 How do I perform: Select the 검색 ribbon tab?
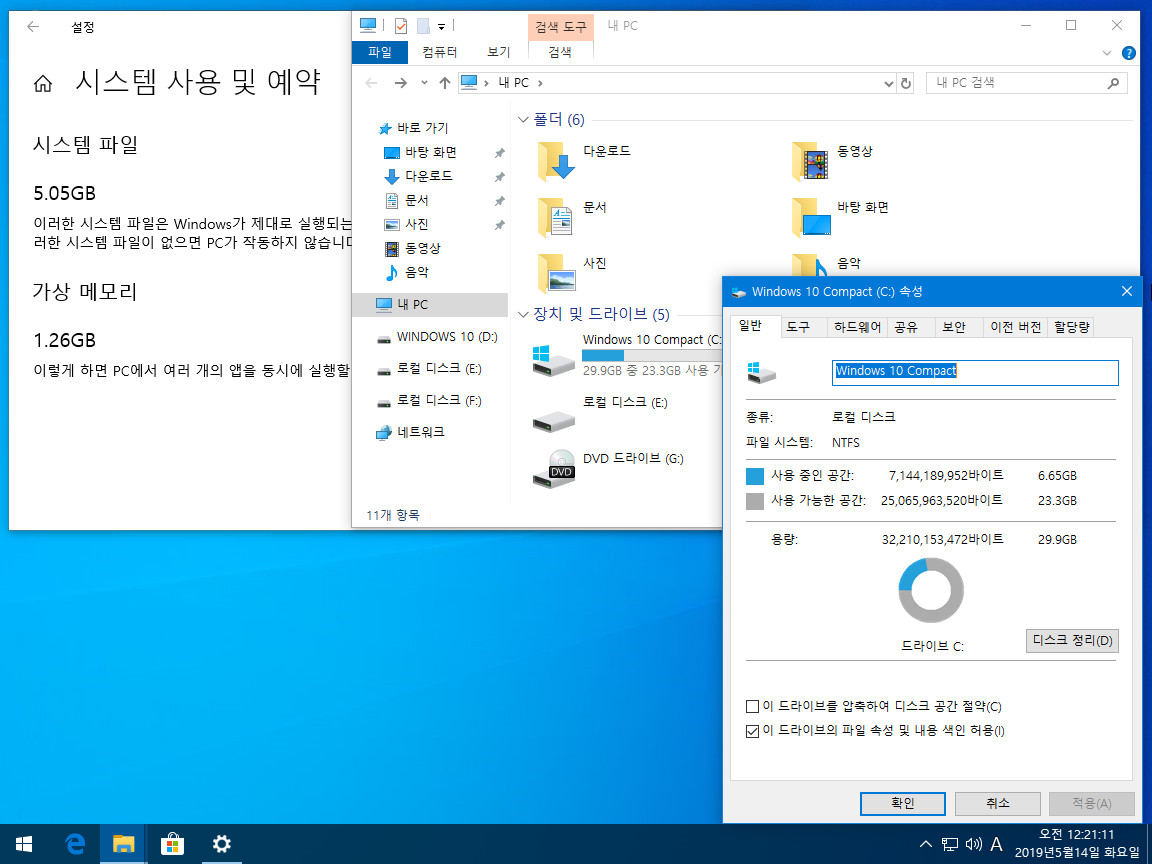coord(560,52)
